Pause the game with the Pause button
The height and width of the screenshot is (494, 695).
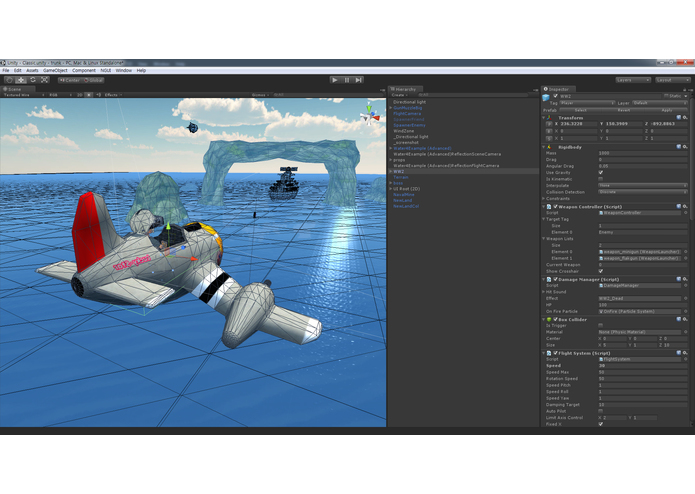click(347, 80)
